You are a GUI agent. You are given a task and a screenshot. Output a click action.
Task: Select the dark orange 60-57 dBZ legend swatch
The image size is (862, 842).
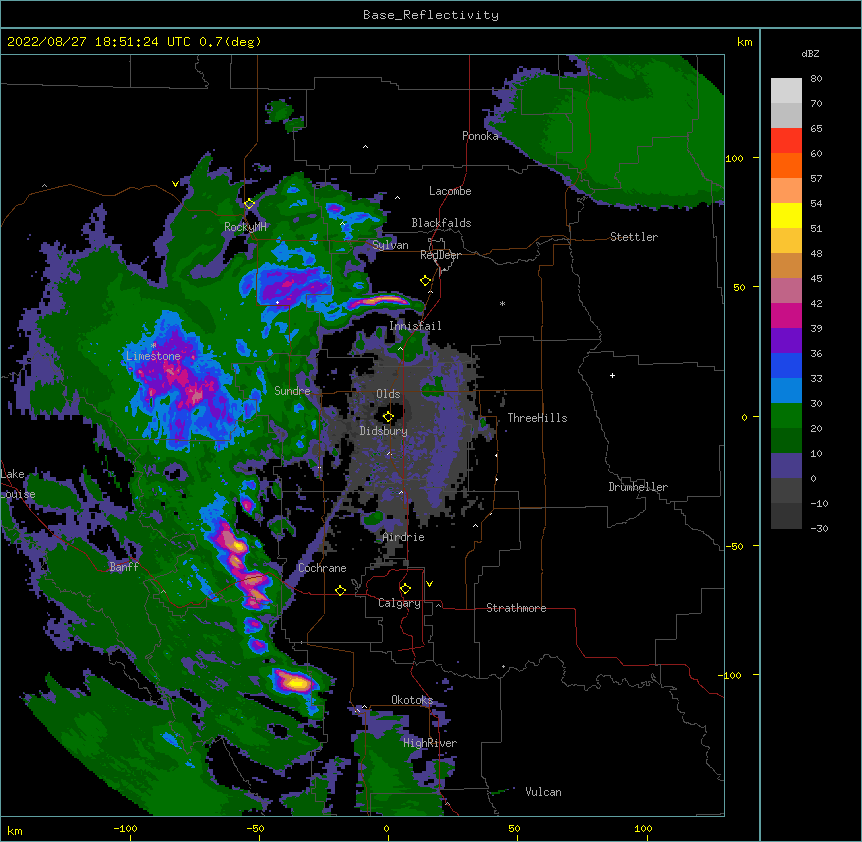pyautogui.click(x=786, y=165)
